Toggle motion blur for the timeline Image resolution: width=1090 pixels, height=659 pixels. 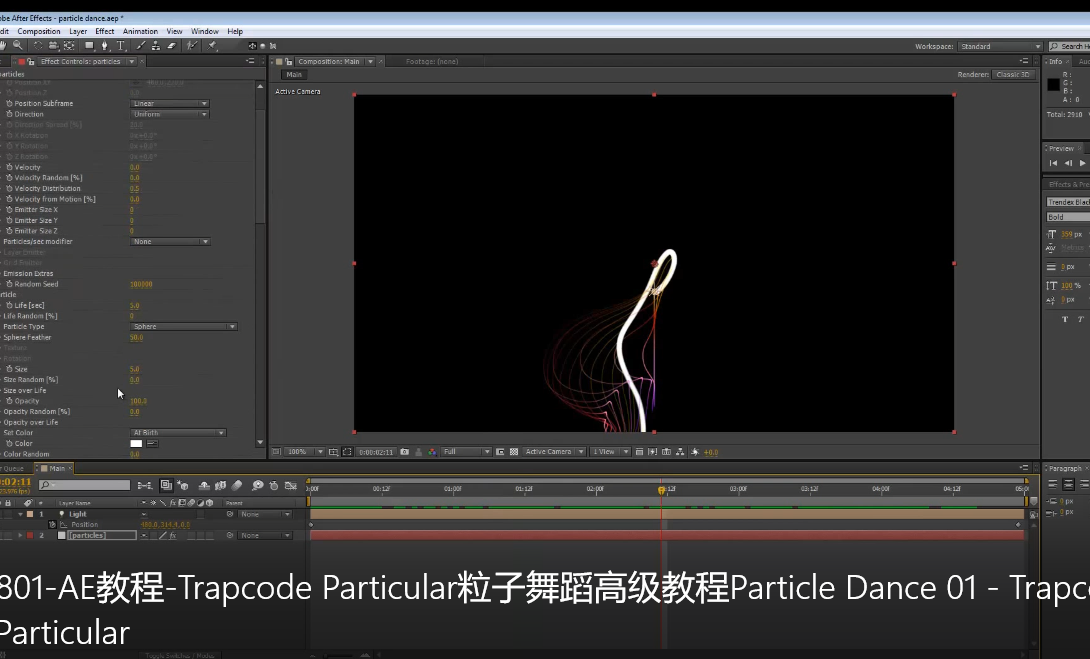pos(236,485)
